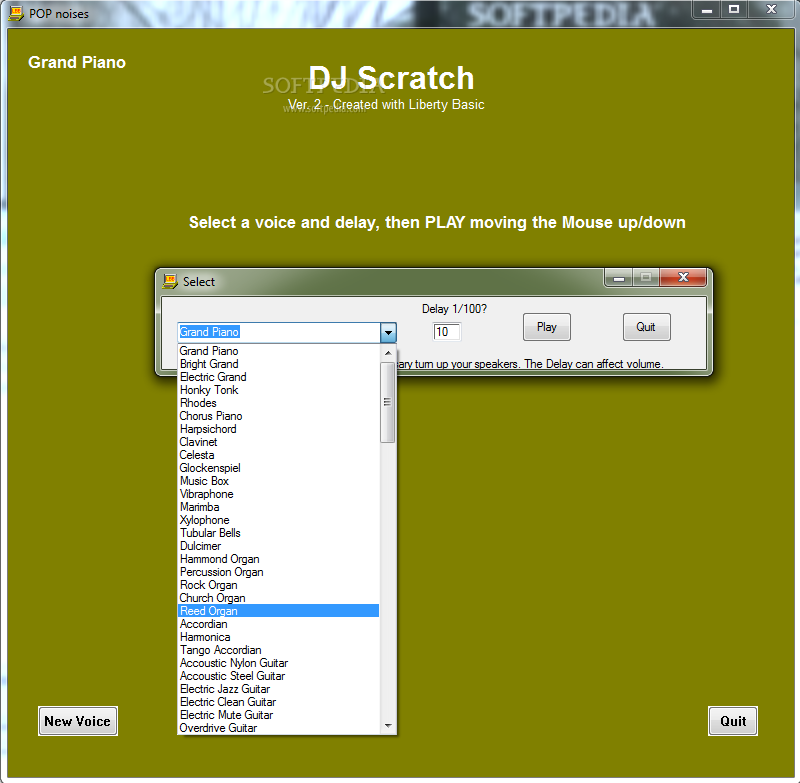Select Grand Piano in the voice list
This screenshot has width=800, height=783.
tap(279, 351)
